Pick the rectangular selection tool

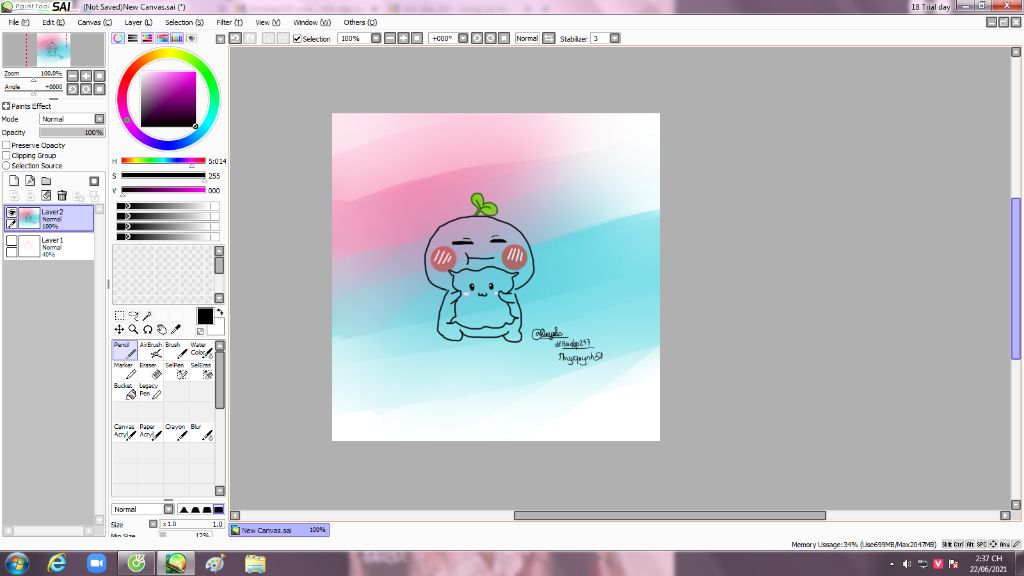click(120, 315)
